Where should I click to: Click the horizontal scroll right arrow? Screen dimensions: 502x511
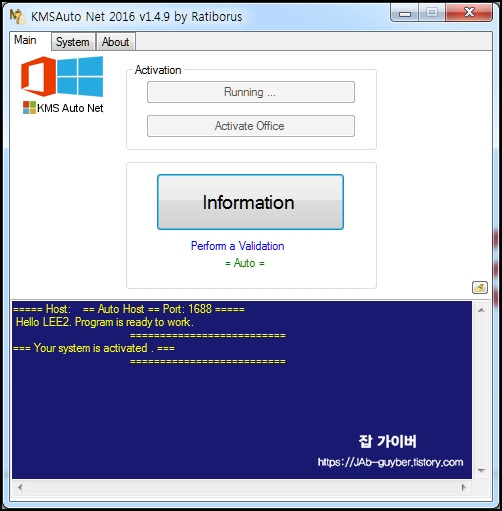pyautogui.click(x=464, y=487)
